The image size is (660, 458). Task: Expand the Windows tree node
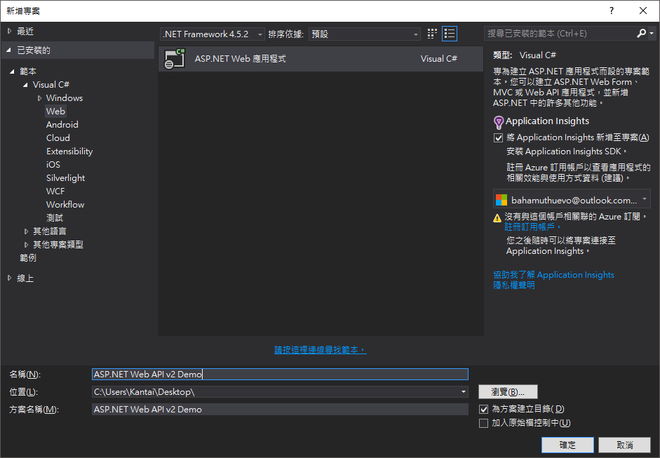[40, 98]
